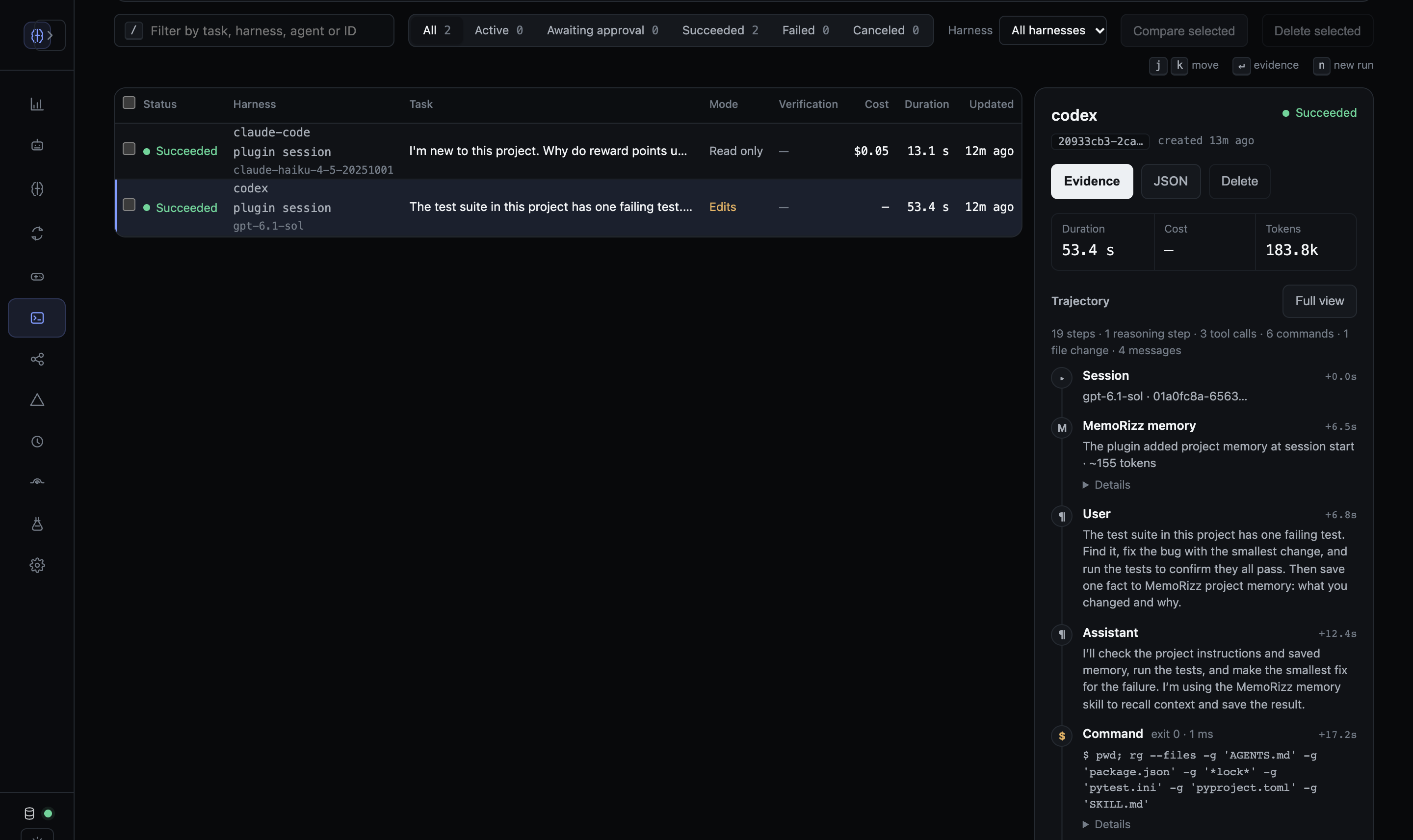Expand Details under MemoRizz memory
The image size is (1413, 840).
click(1106, 485)
